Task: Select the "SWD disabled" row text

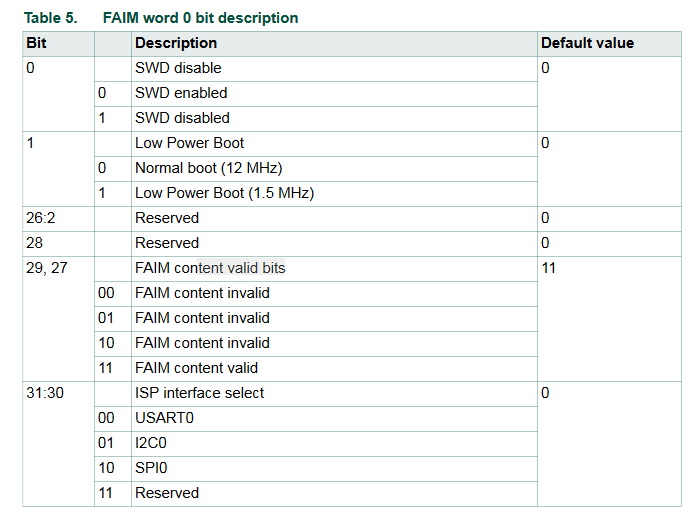Action: (x=182, y=118)
